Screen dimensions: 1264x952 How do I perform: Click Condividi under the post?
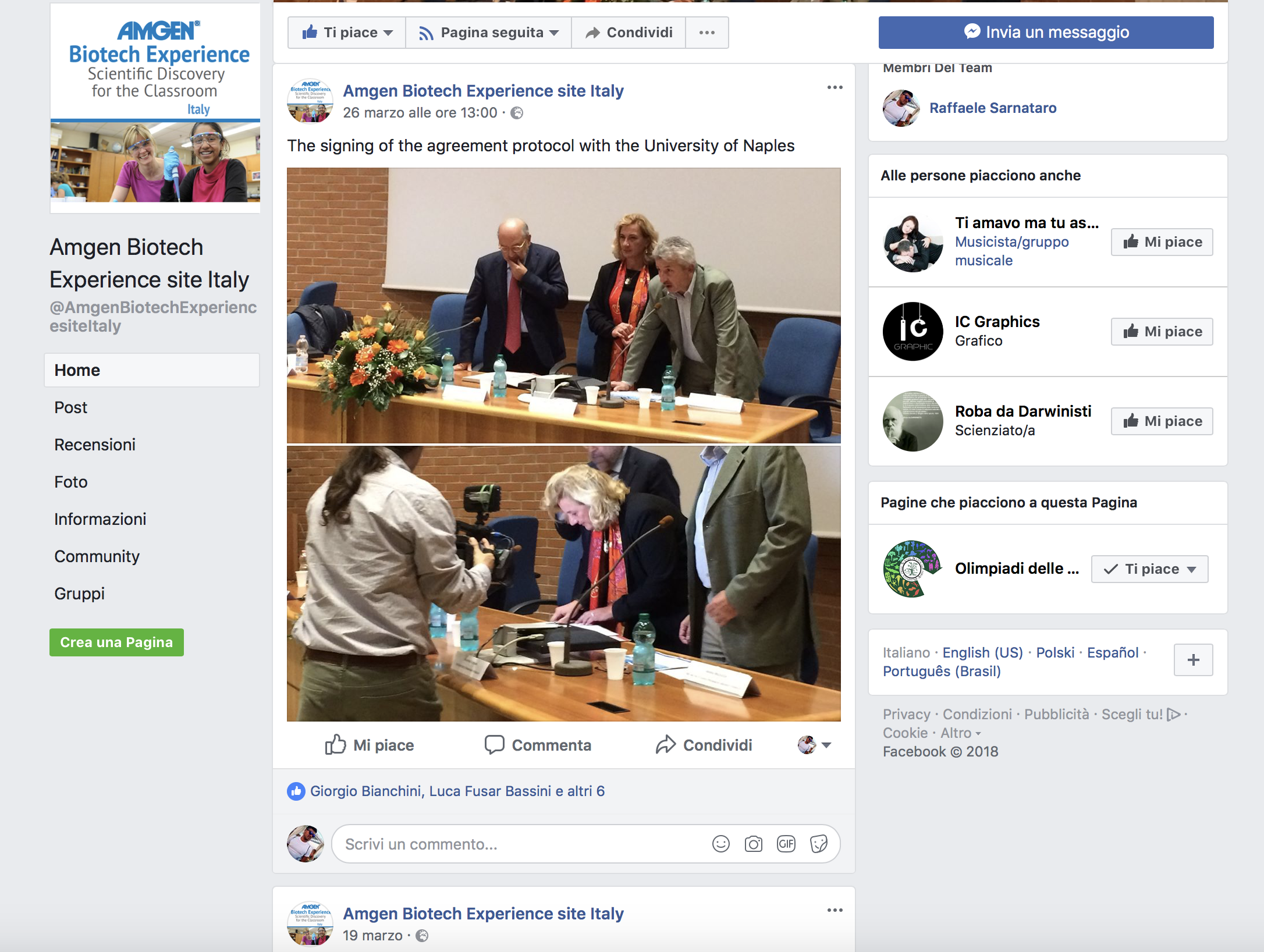(x=704, y=745)
